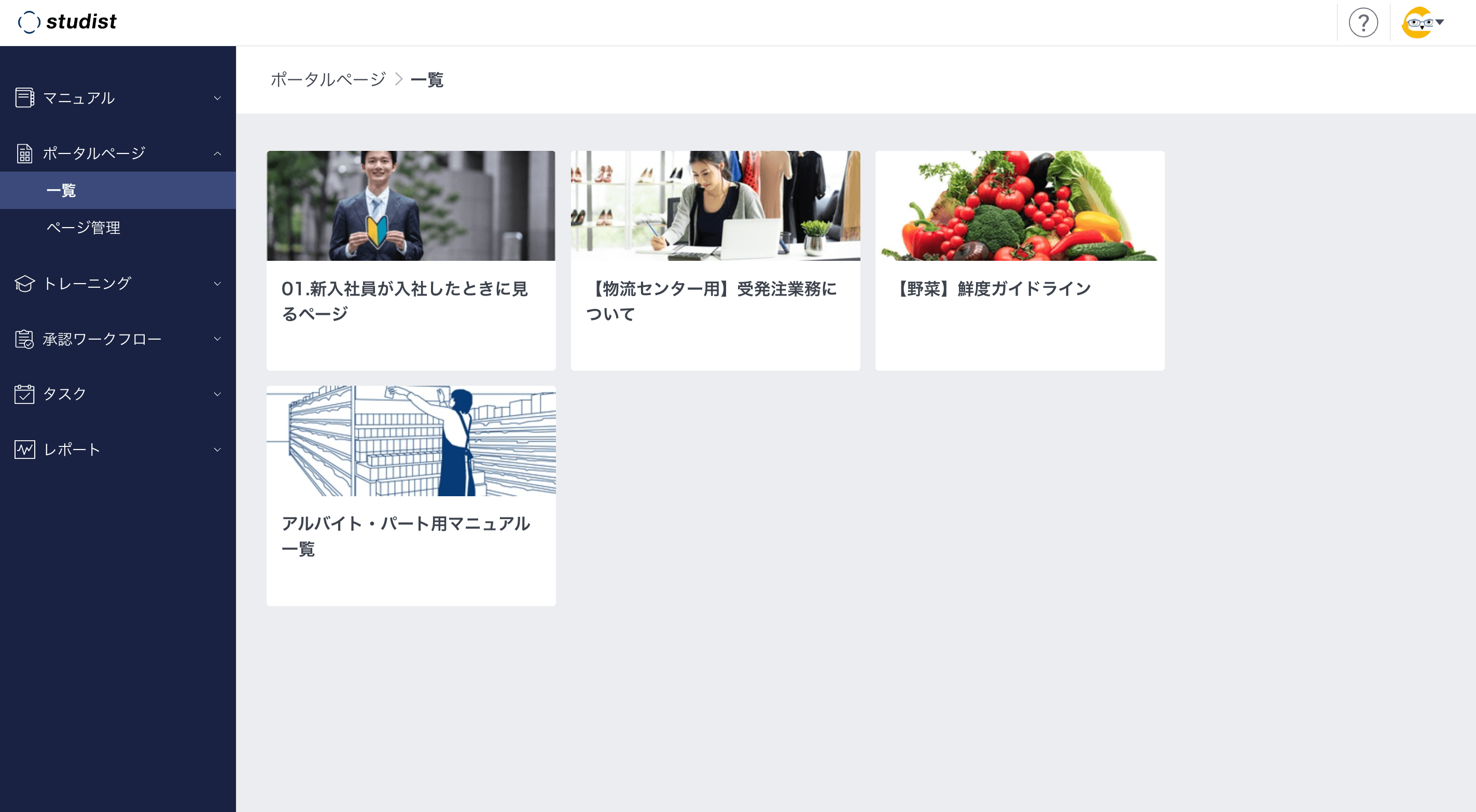Expand the マニュアル menu chevron
This screenshot has width=1476, height=812.
tap(217, 98)
